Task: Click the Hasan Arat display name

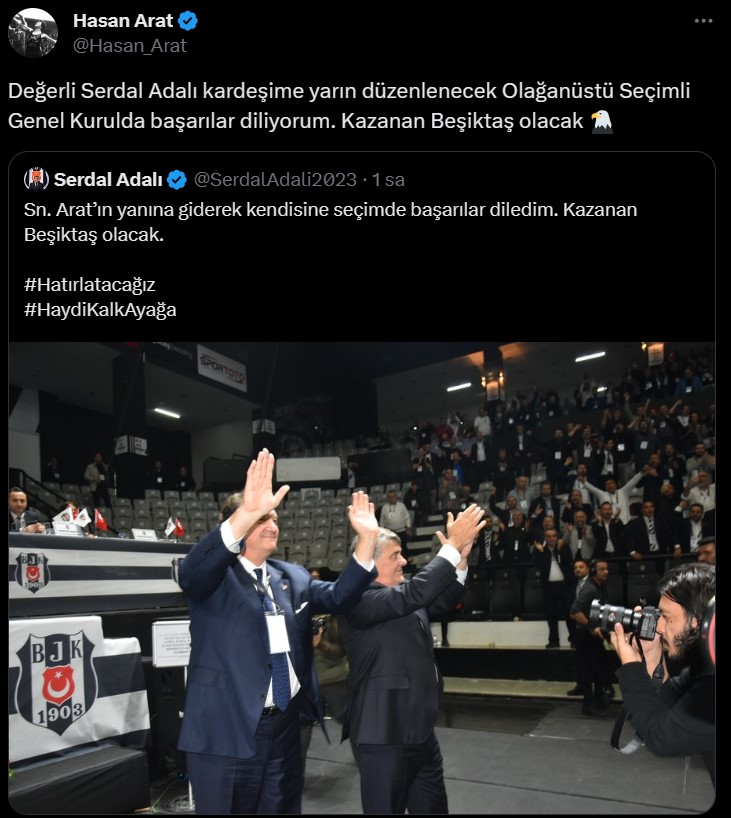Action: (x=123, y=21)
